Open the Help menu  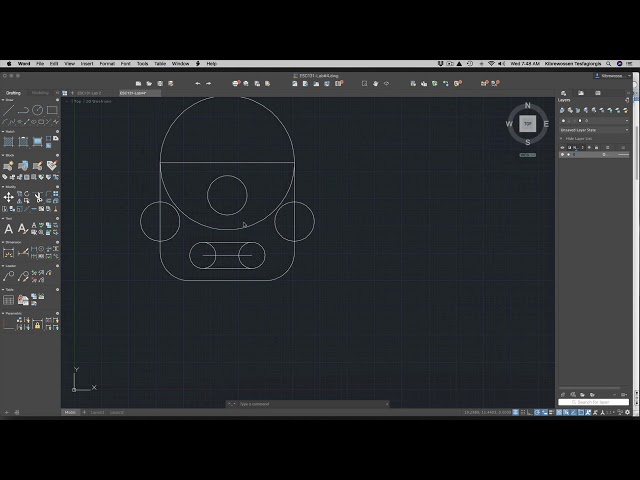click(x=211, y=64)
